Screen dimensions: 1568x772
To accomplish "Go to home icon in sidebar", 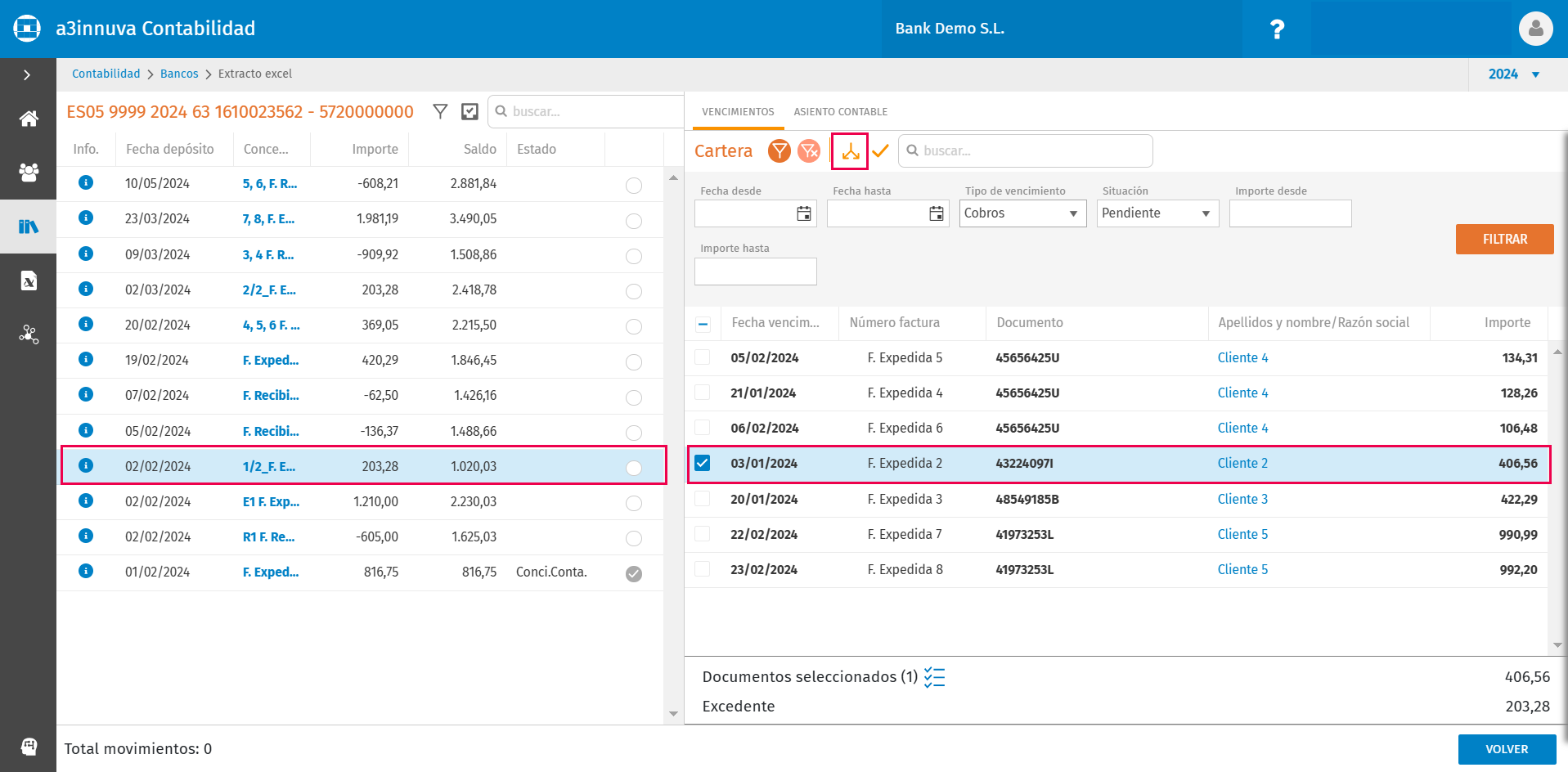I will click(29, 119).
